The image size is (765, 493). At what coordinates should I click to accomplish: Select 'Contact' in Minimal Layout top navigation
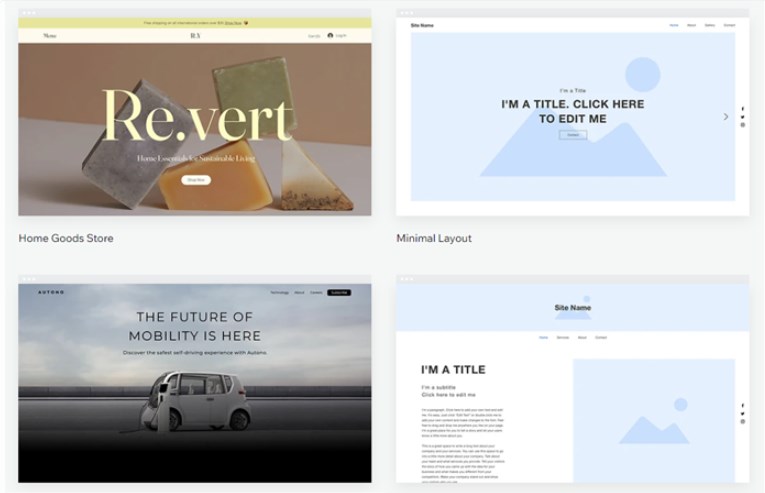pyautogui.click(x=729, y=25)
